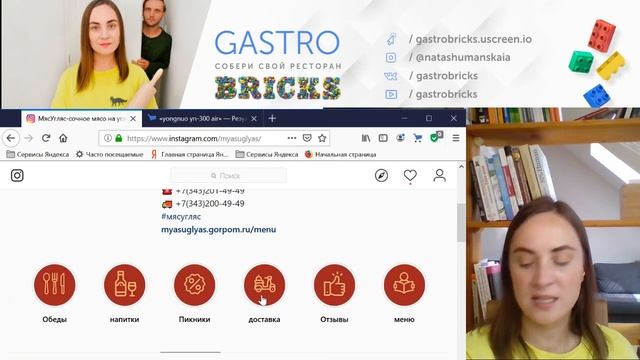640x360 pixels.
Task: Open the меню story highlight
Action: click(404, 285)
